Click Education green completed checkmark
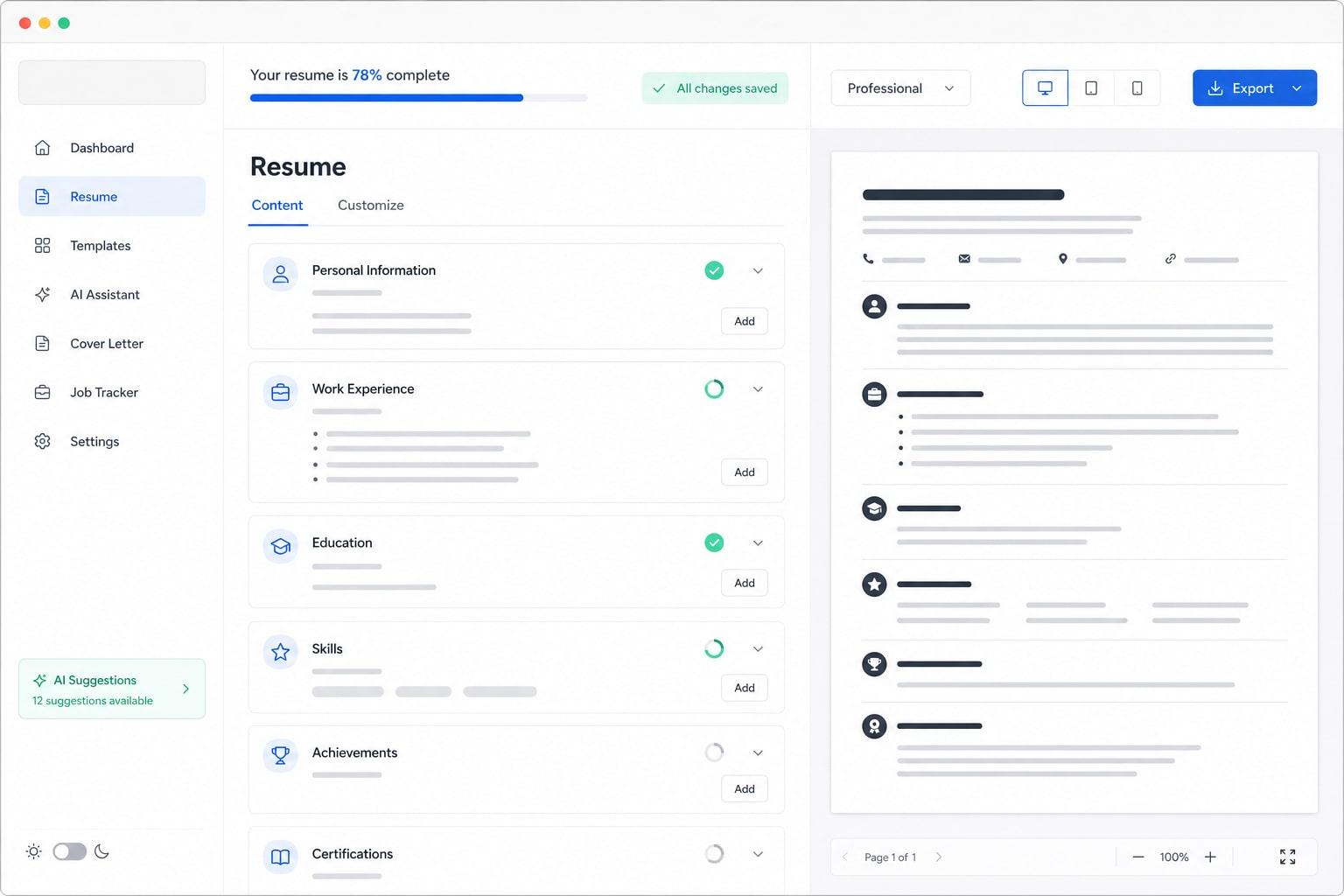The height and width of the screenshot is (896, 1344). (714, 543)
